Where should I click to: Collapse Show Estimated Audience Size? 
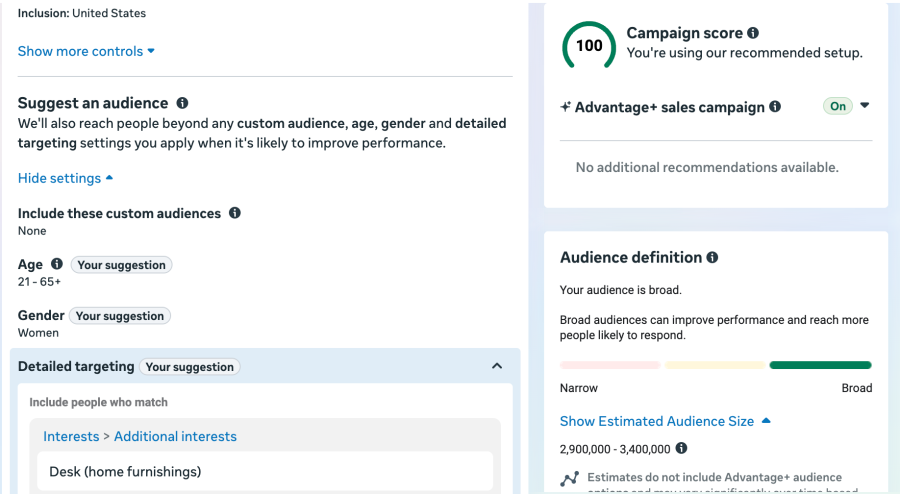pyautogui.click(x=665, y=421)
